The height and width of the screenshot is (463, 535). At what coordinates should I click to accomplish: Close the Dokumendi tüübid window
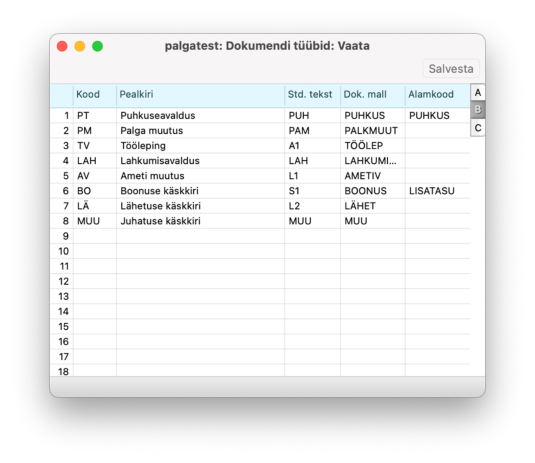[62, 46]
